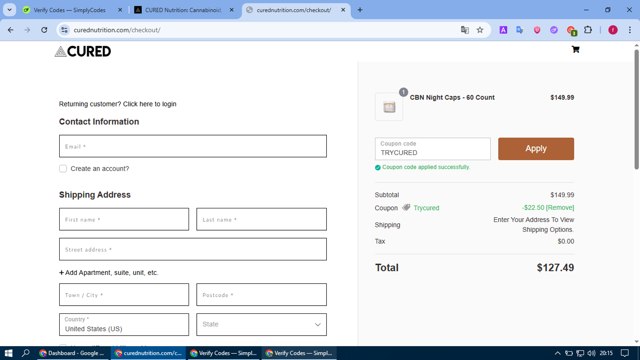Open the purple round extension icon
640x360 pixels.
(x=553, y=30)
